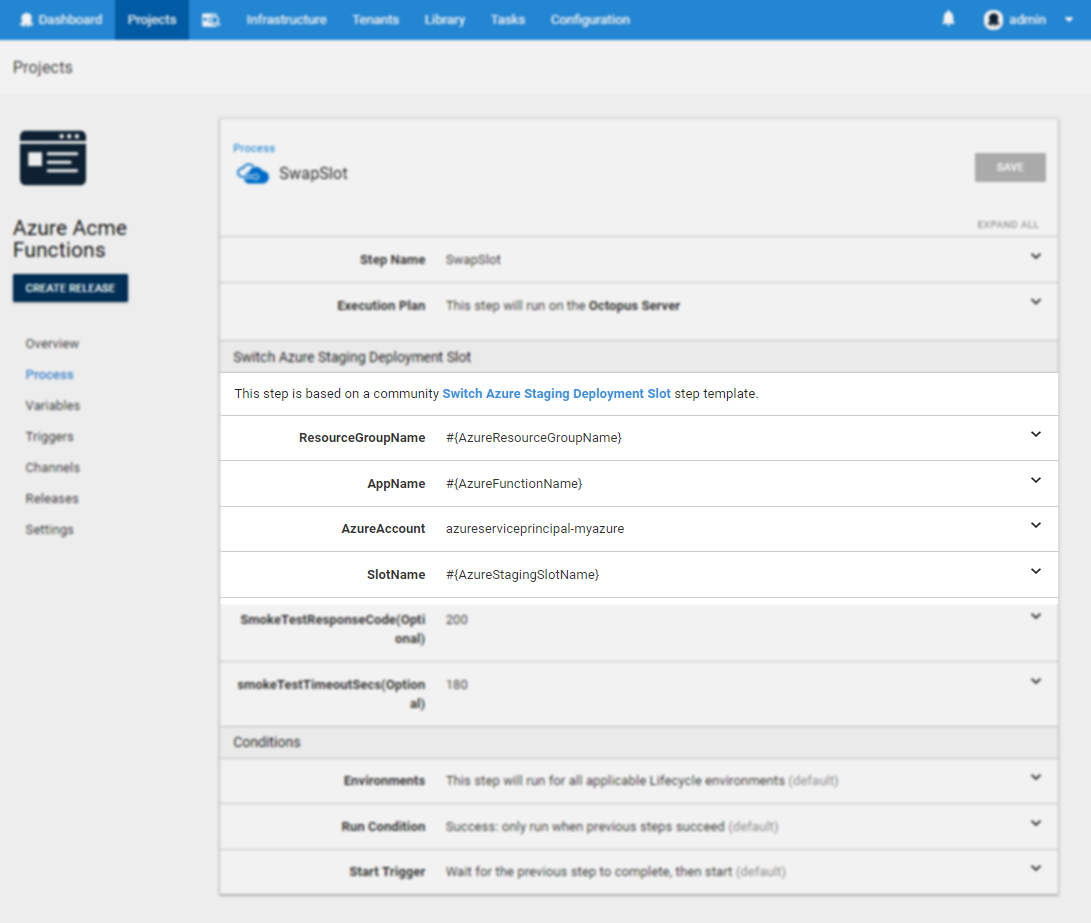Click the Save button
Screen dimensions: 1091x923
[1010, 168]
